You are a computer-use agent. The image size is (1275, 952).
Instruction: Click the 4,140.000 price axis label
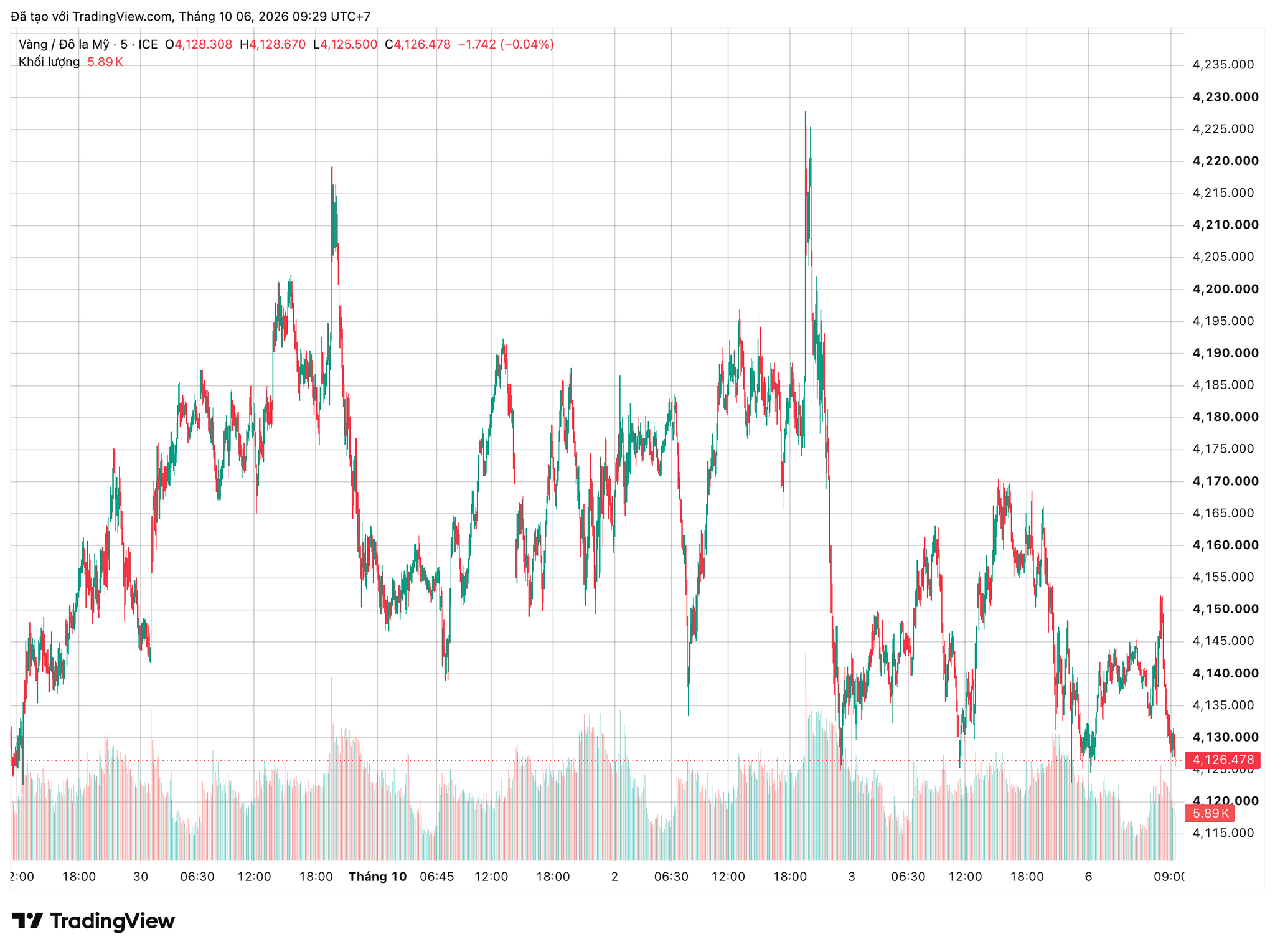(x=1225, y=673)
